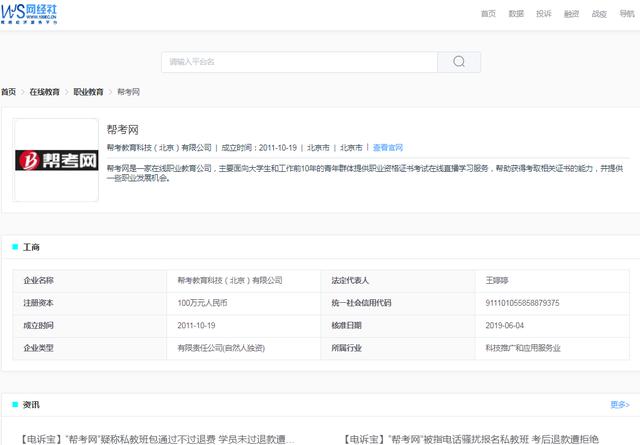This screenshot has height=445, width=640.
Task: Navigate to 职业教育 breadcrumb
Action: click(x=88, y=91)
